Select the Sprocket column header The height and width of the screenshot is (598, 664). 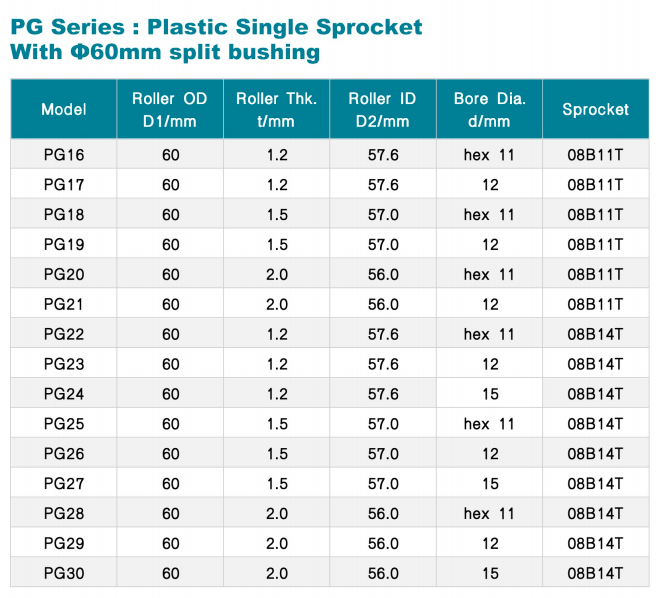595,109
